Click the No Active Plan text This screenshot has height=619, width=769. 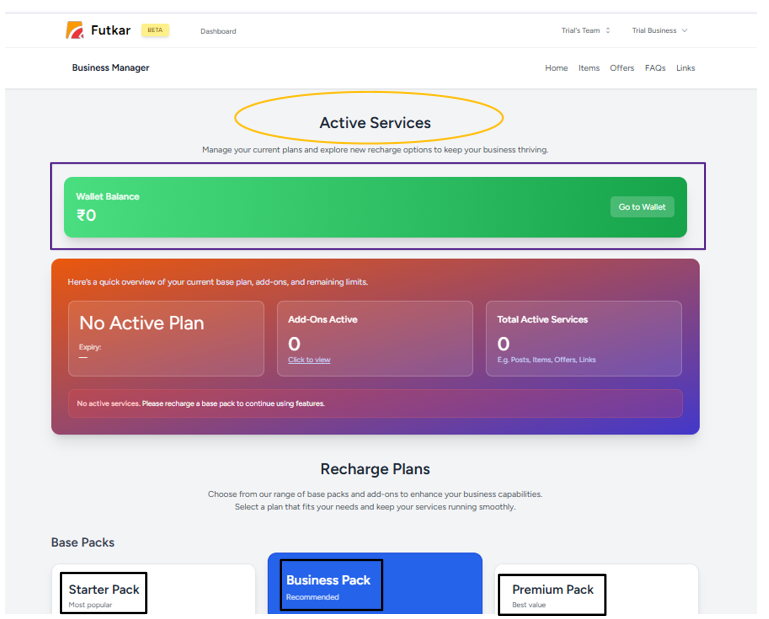point(142,323)
